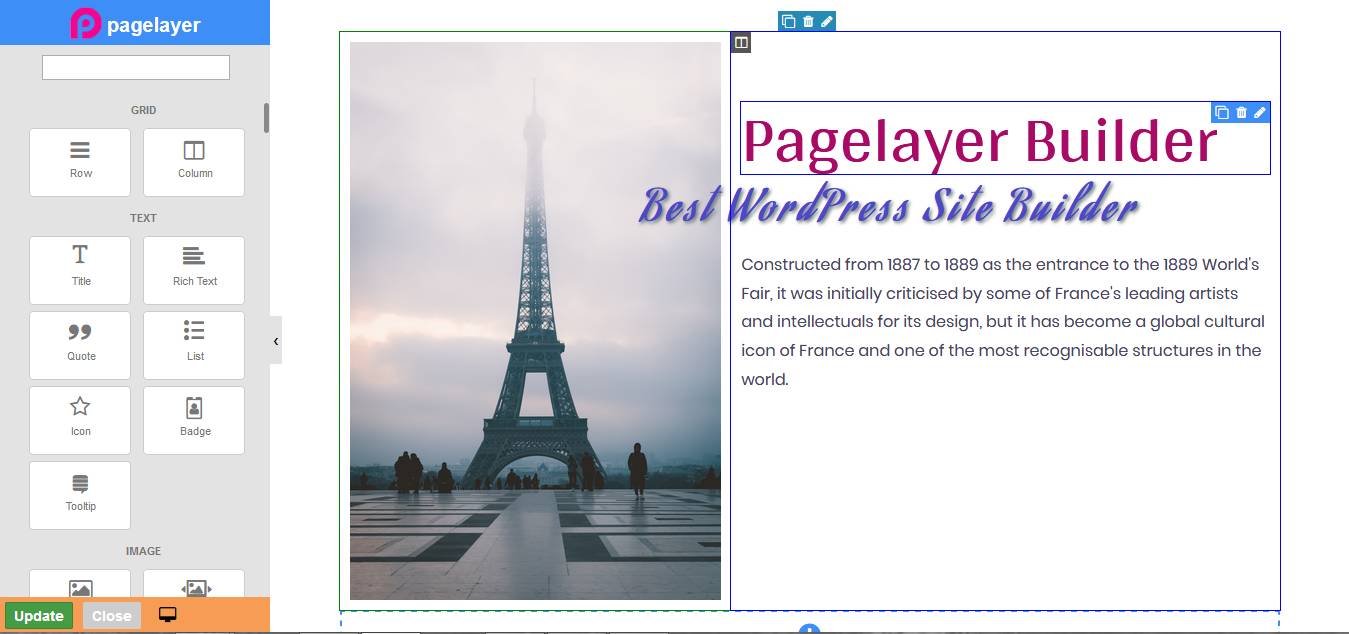Click the widget panel scrollbar

click(266, 118)
